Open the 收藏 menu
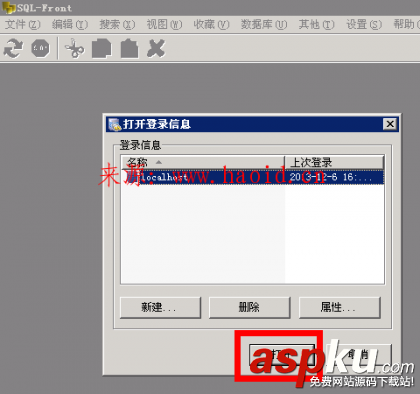 211,24
